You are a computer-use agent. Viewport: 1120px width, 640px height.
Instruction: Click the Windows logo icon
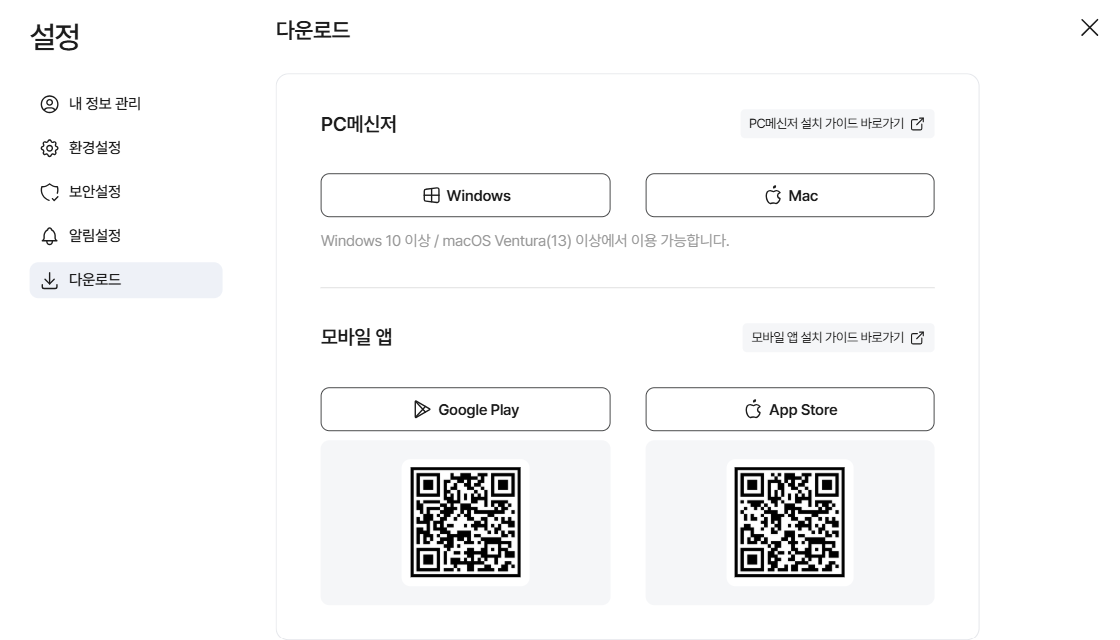pyautogui.click(x=432, y=196)
